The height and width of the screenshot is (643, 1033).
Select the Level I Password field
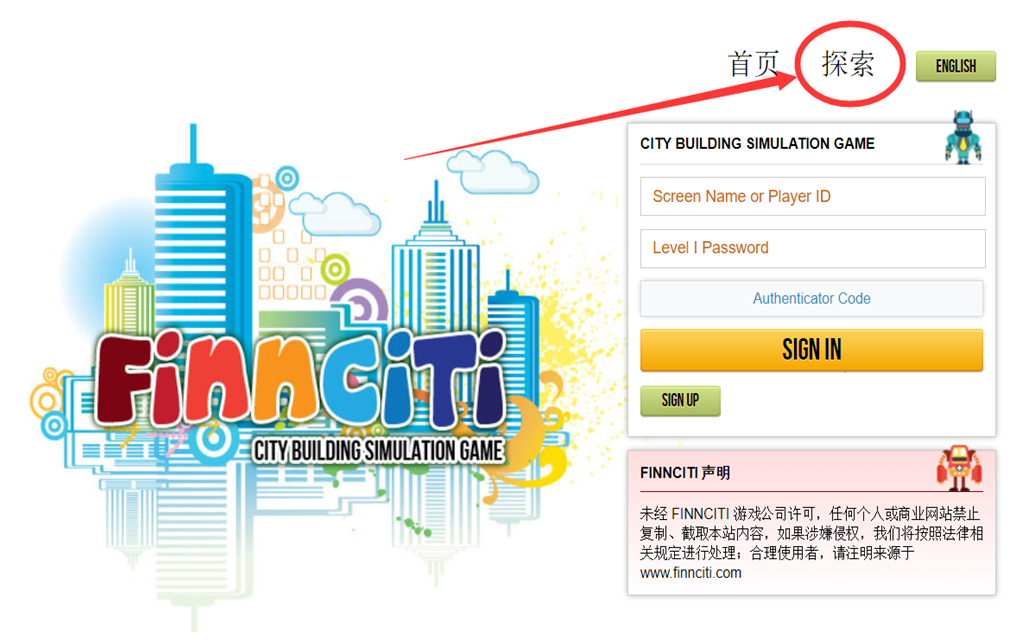coord(812,248)
